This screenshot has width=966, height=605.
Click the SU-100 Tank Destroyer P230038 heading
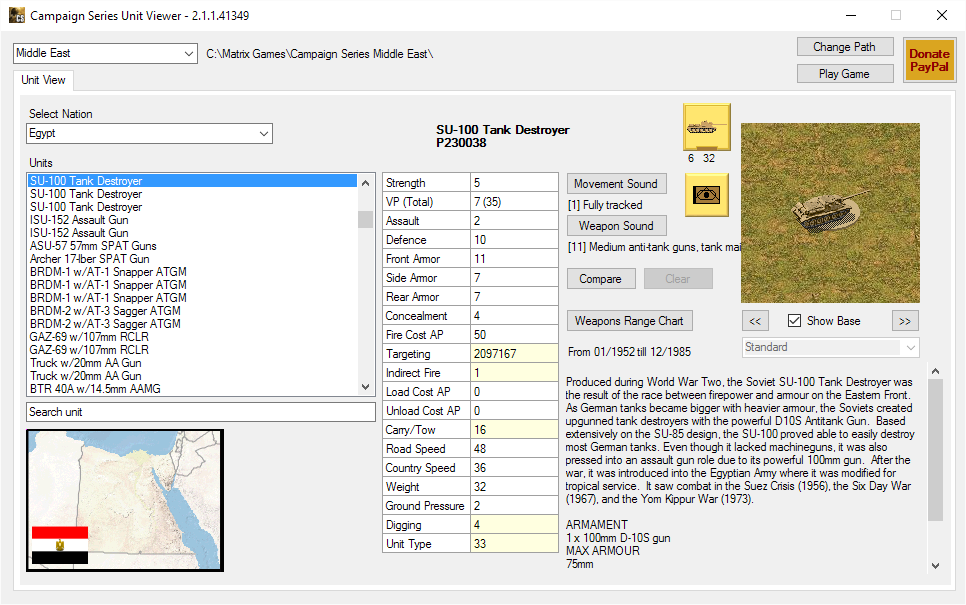(x=502, y=136)
